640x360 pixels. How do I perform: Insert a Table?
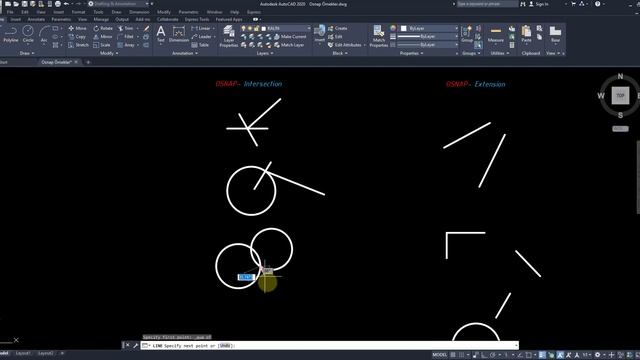(200, 45)
